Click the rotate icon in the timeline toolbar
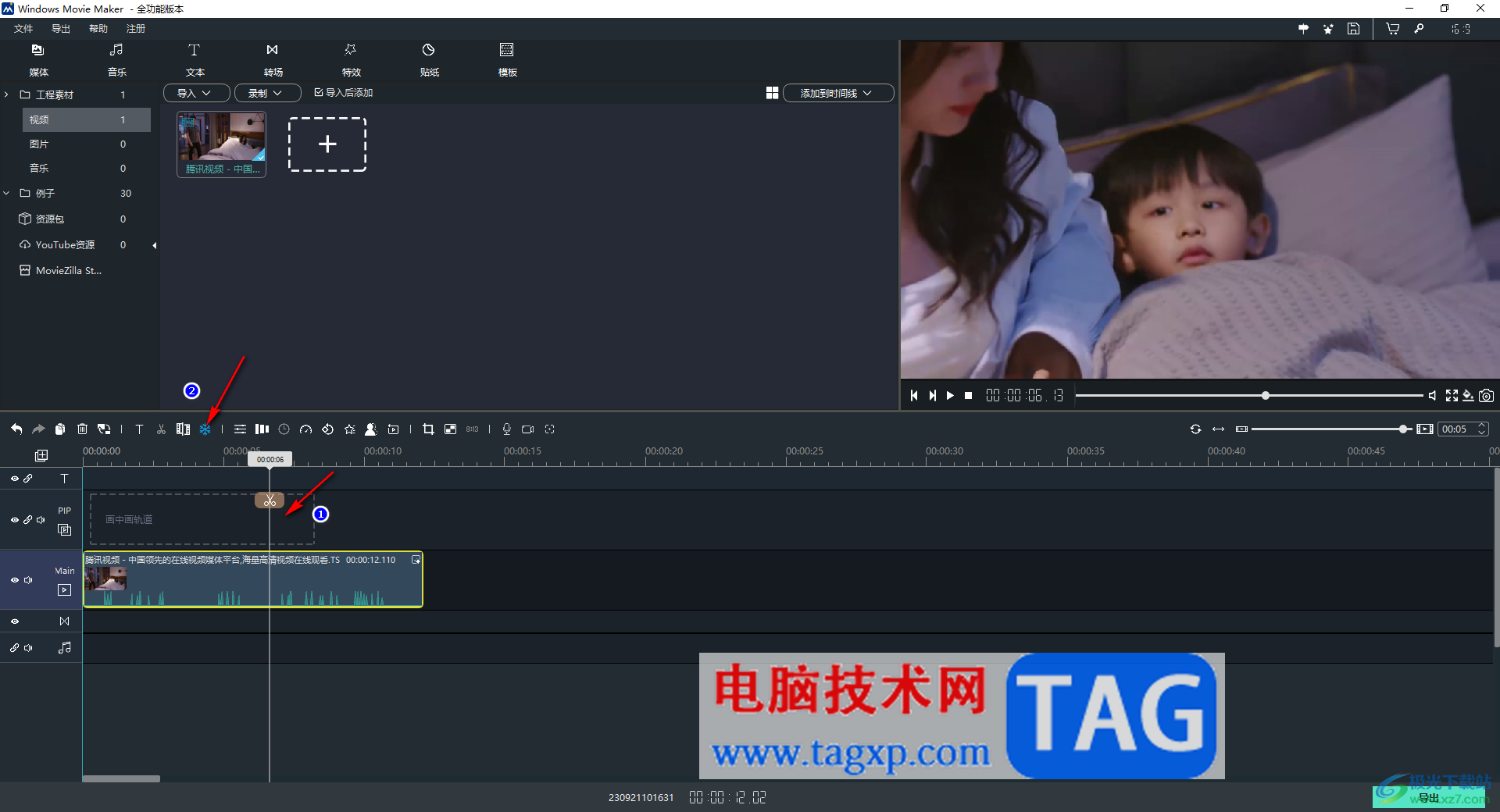The width and height of the screenshot is (1500, 812). [x=327, y=429]
